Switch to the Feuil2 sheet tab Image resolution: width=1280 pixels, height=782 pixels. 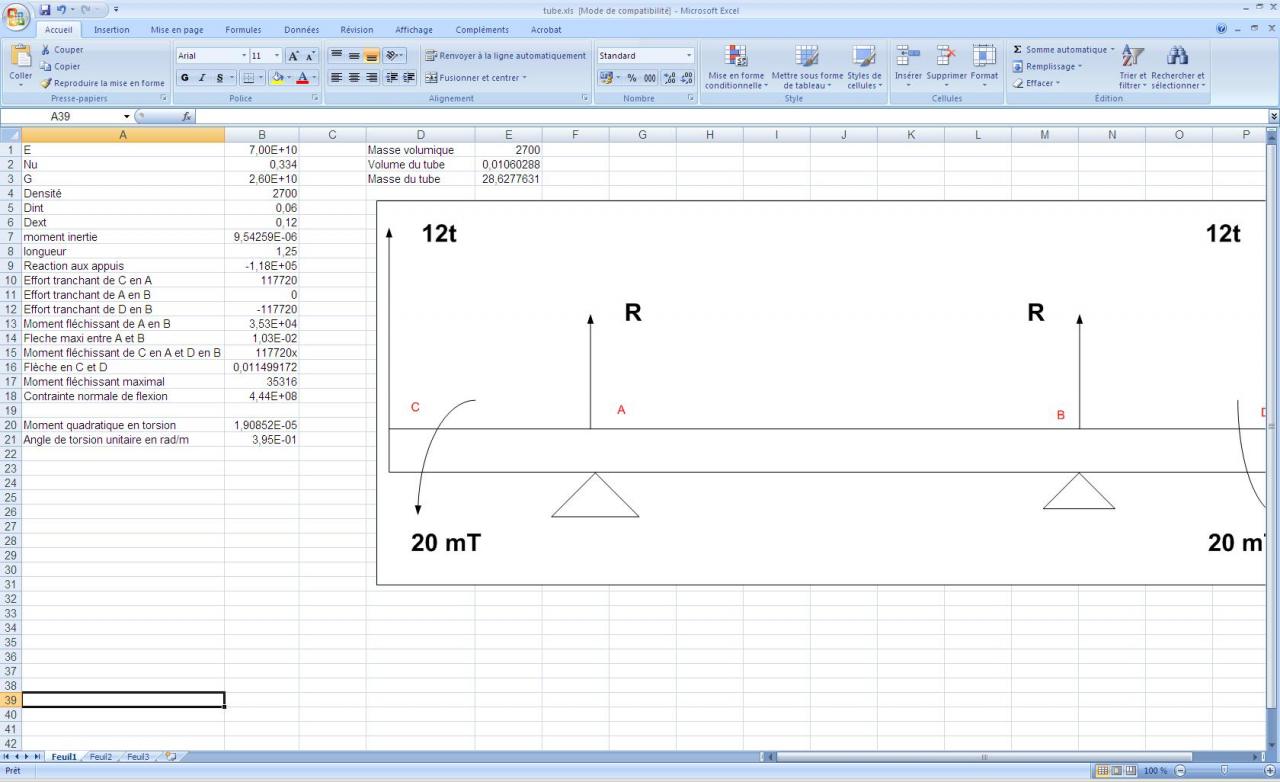pyautogui.click(x=101, y=757)
